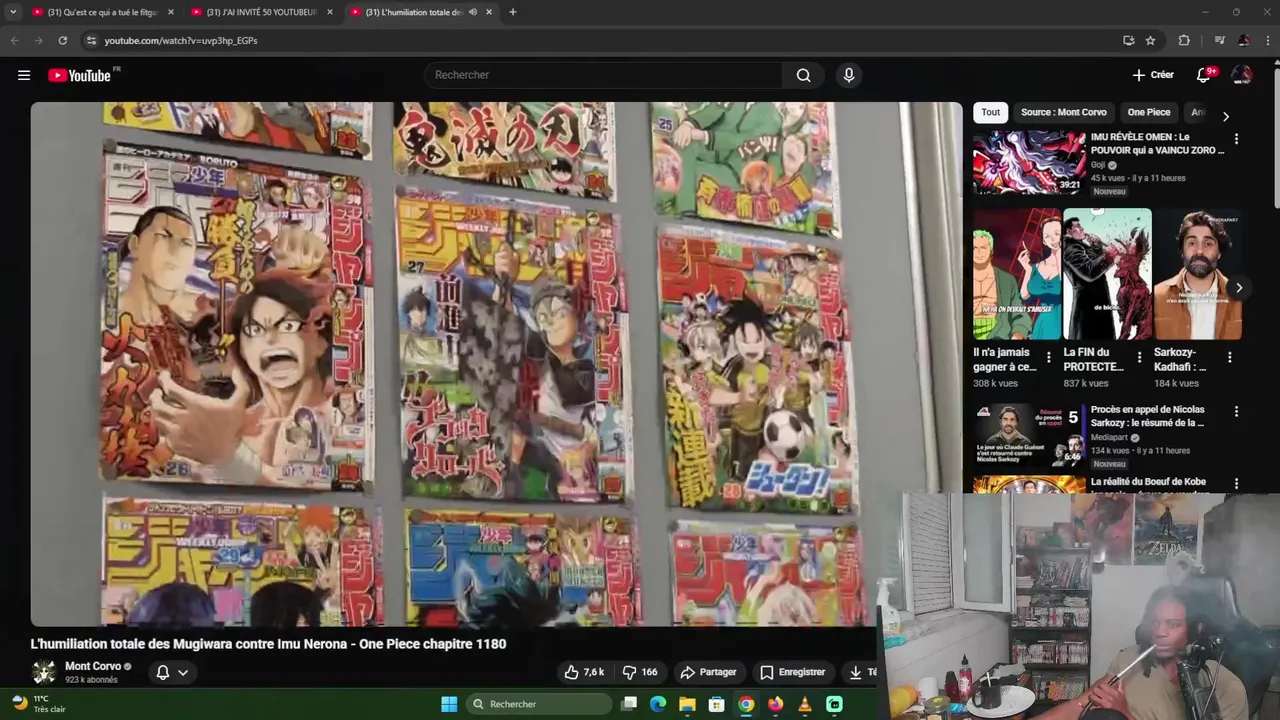Show more filter chips with right chevron
This screenshot has height=720, width=1280.
pos(1225,116)
